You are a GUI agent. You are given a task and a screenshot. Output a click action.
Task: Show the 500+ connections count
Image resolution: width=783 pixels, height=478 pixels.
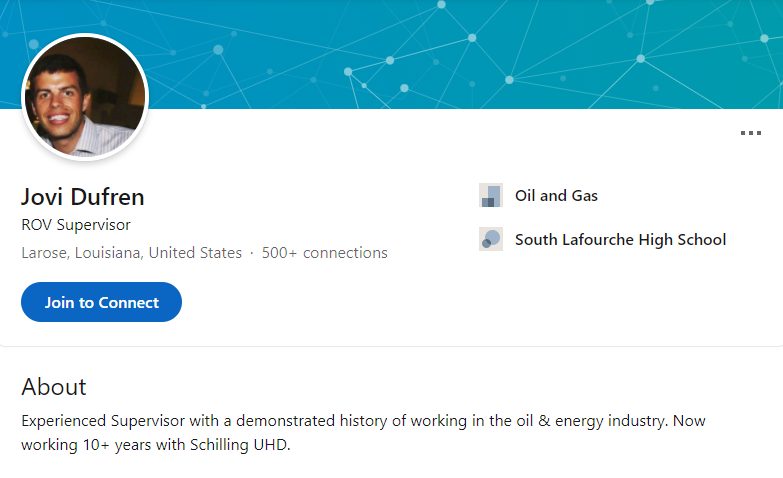(x=325, y=253)
